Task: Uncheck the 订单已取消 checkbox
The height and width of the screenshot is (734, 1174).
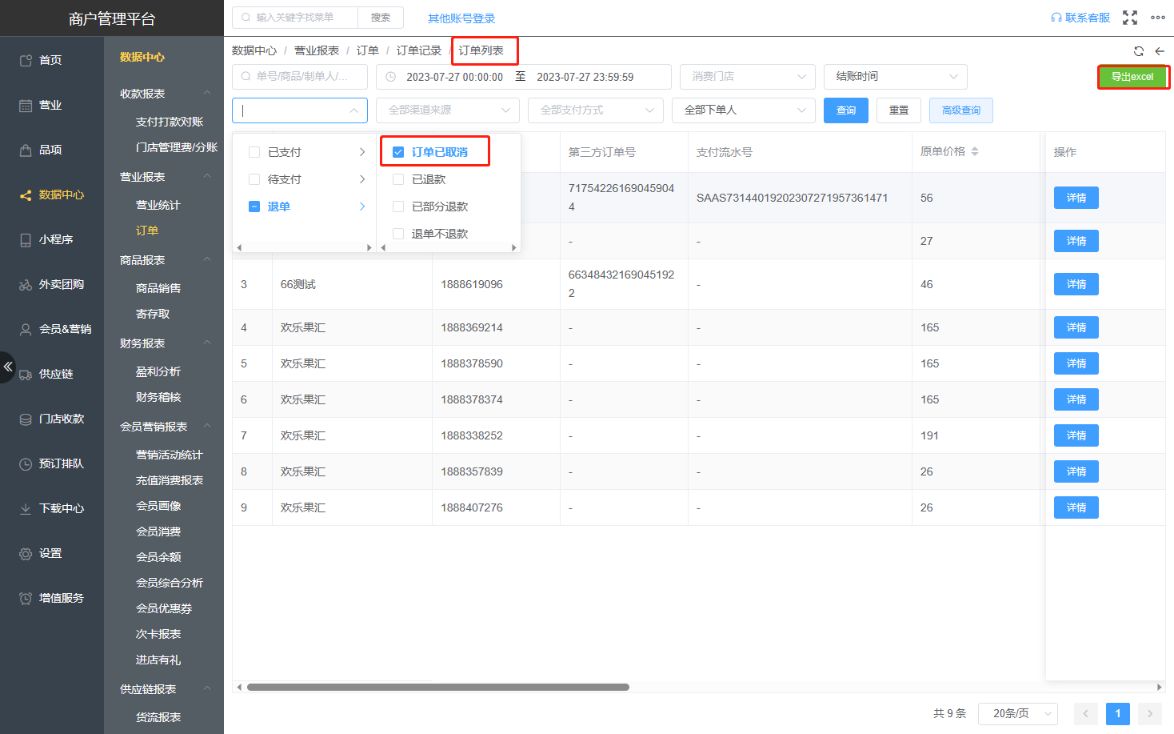Action: click(x=398, y=152)
